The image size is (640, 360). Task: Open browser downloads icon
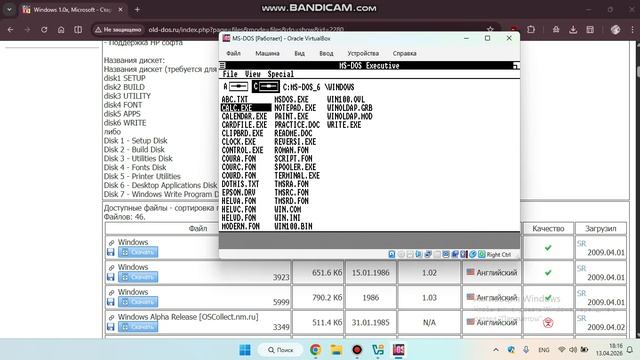(x=573, y=29)
